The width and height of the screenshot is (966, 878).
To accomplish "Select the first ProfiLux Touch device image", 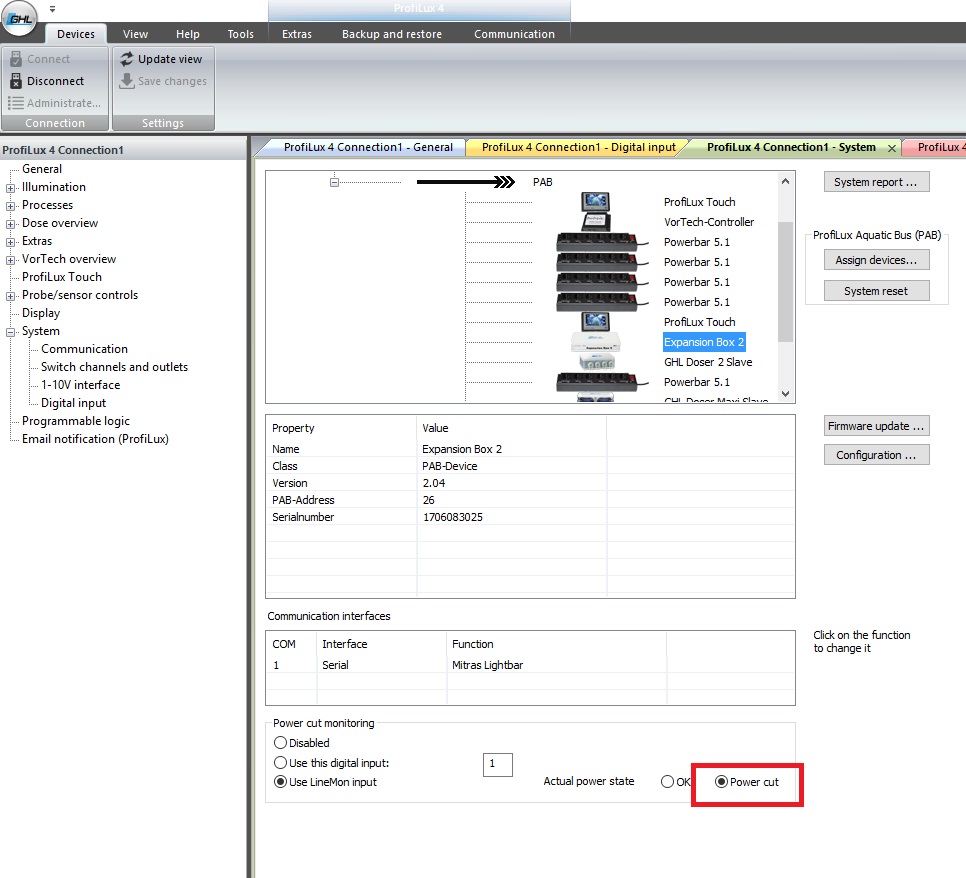I will point(595,201).
